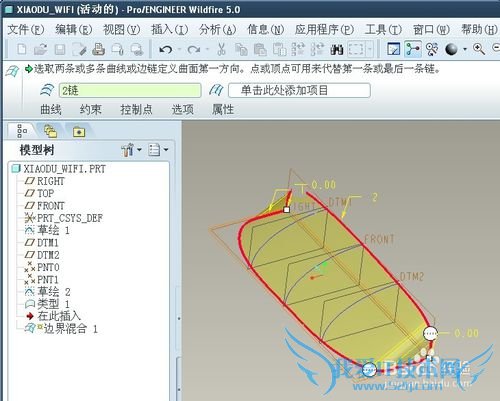Switch to the favorites folder navigator tab
Image resolution: width=500 pixels, height=401 pixels.
click(79, 132)
